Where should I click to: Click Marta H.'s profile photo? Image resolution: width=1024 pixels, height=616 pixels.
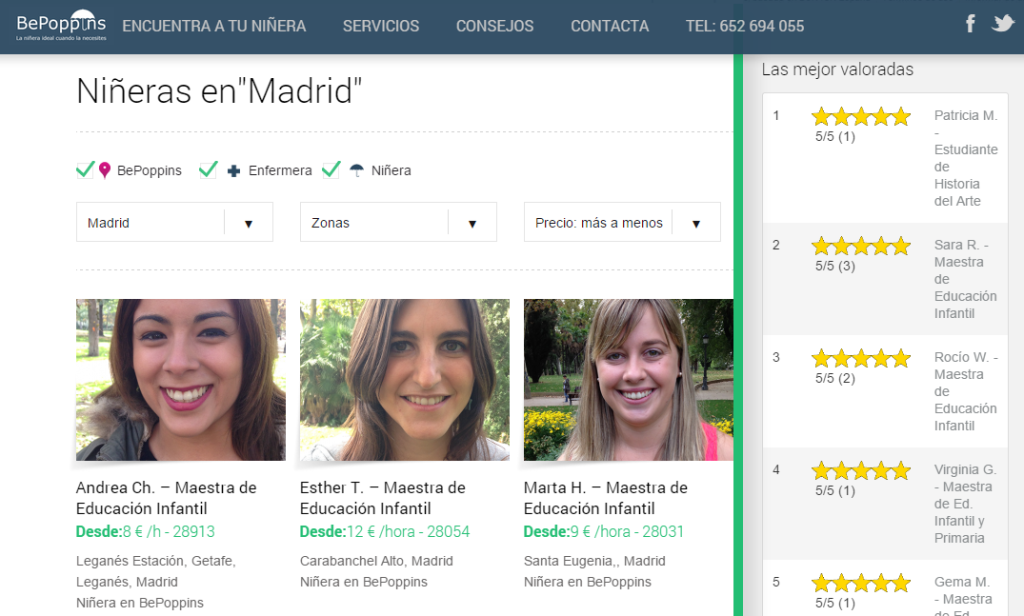(x=628, y=380)
